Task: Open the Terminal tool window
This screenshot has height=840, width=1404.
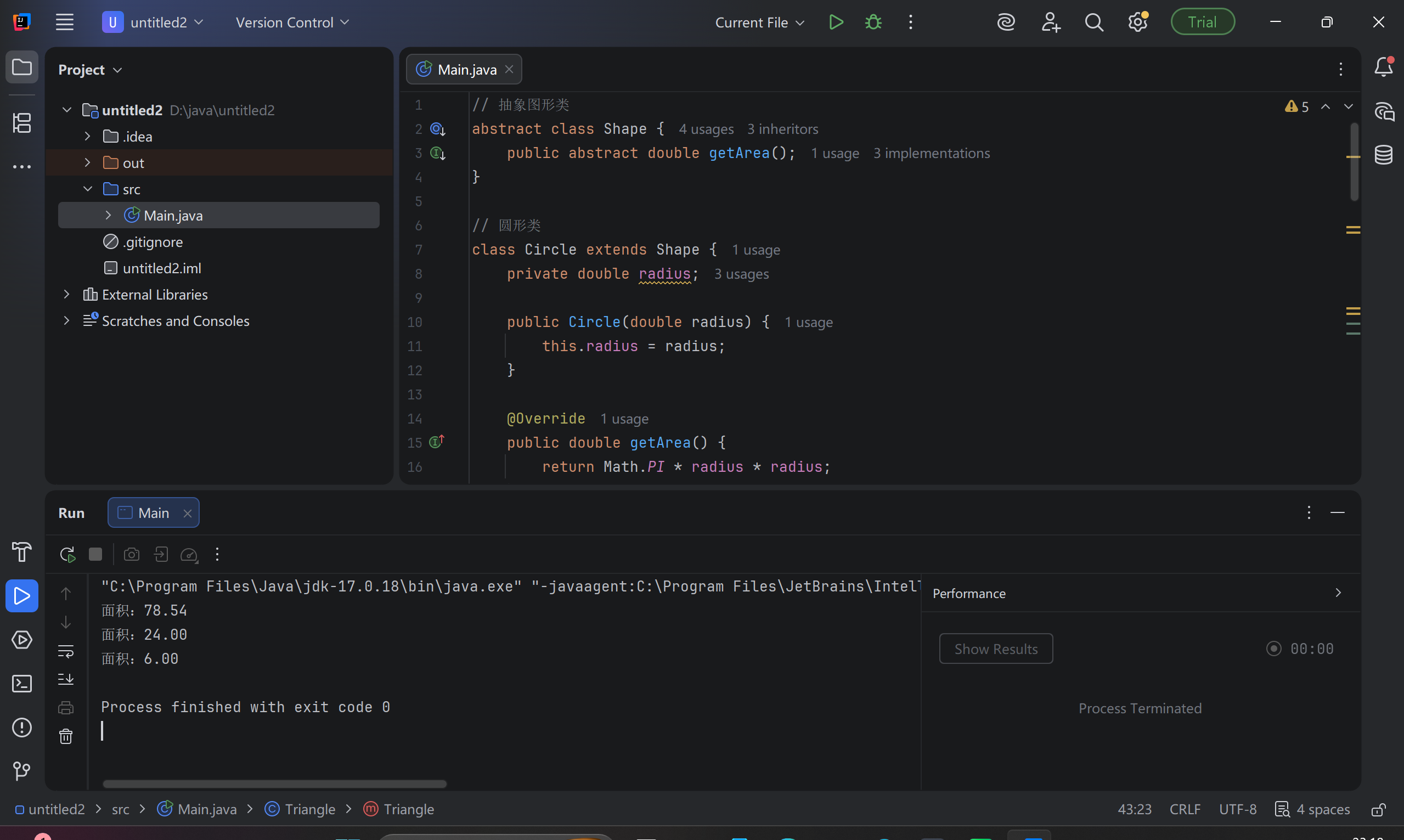Action: coord(21,684)
